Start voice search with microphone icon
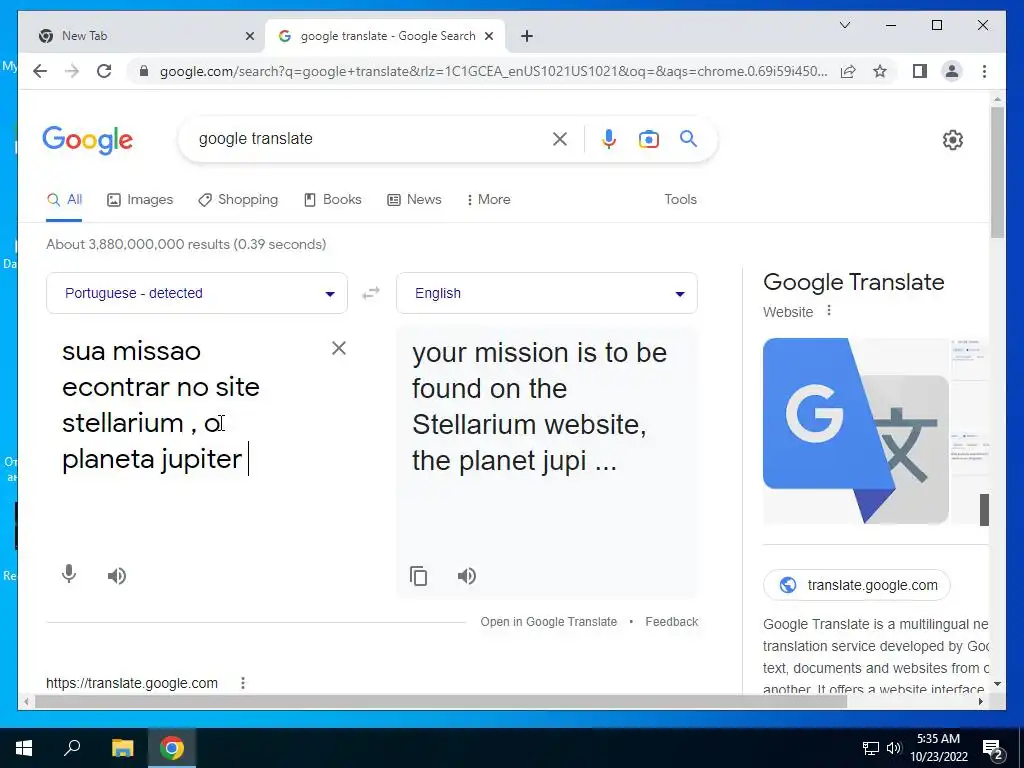 609,138
